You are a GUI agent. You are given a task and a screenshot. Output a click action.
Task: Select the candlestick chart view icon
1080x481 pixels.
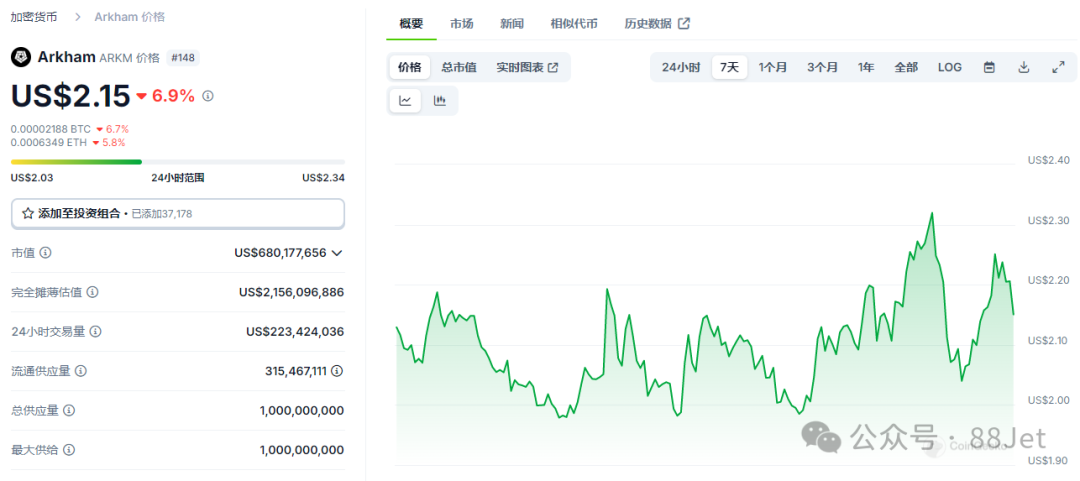pyautogui.click(x=439, y=101)
